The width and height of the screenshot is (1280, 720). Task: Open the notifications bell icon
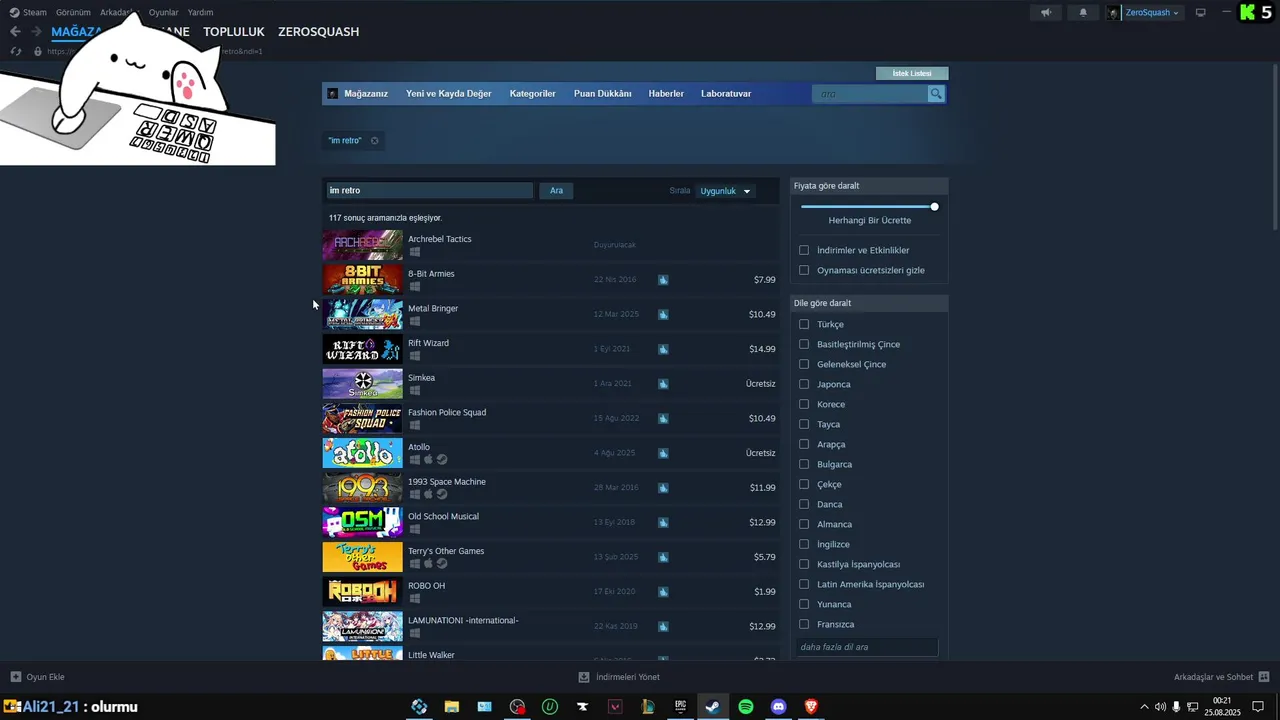pos(1083,13)
